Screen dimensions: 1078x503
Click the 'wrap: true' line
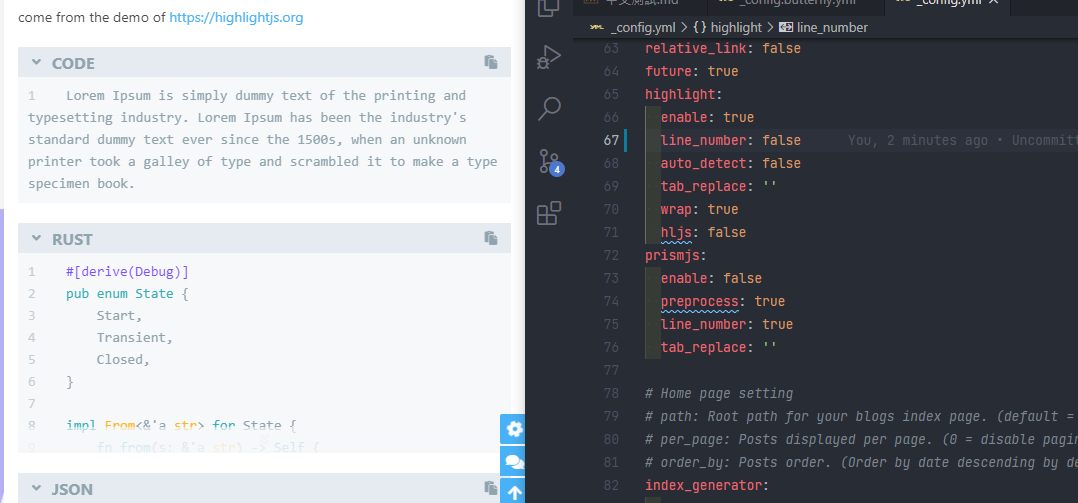coord(699,209)
